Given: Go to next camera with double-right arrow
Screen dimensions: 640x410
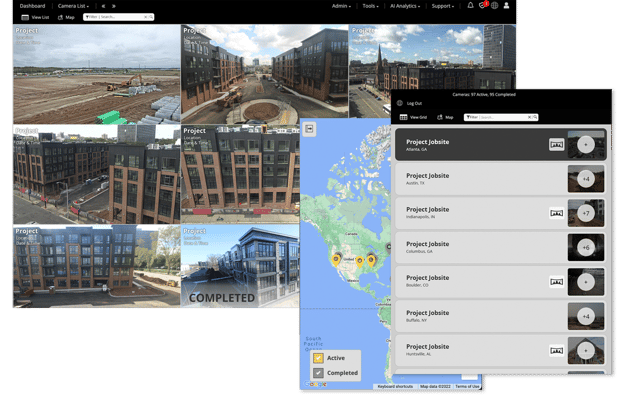Looking at the screenshot, I should tap(113, 6).
